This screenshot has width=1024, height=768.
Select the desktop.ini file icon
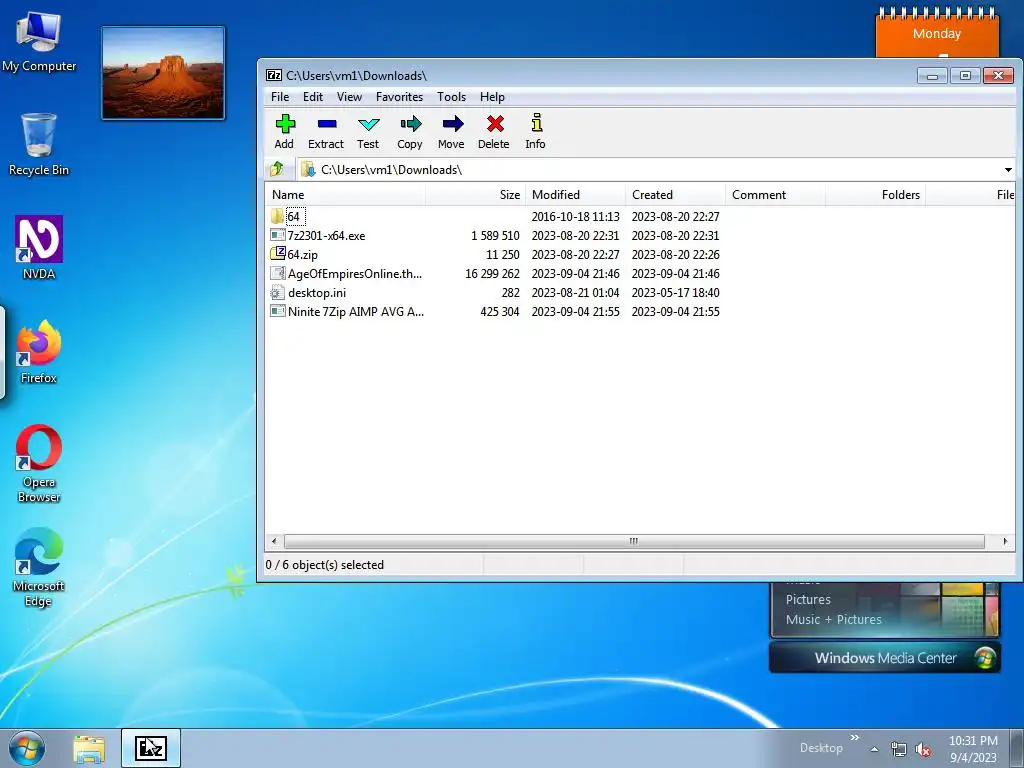278,293
